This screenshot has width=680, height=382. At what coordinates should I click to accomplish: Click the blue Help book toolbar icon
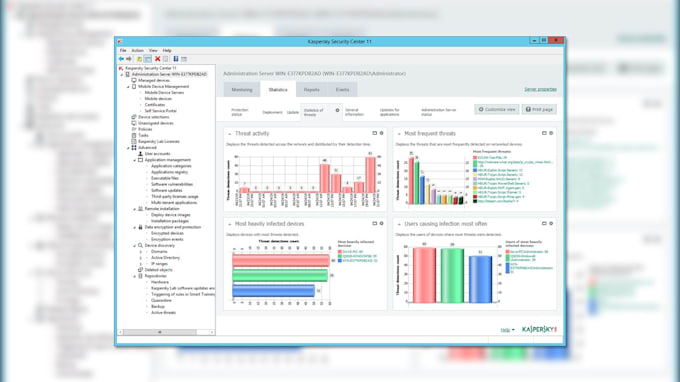(x=176, y=59)
